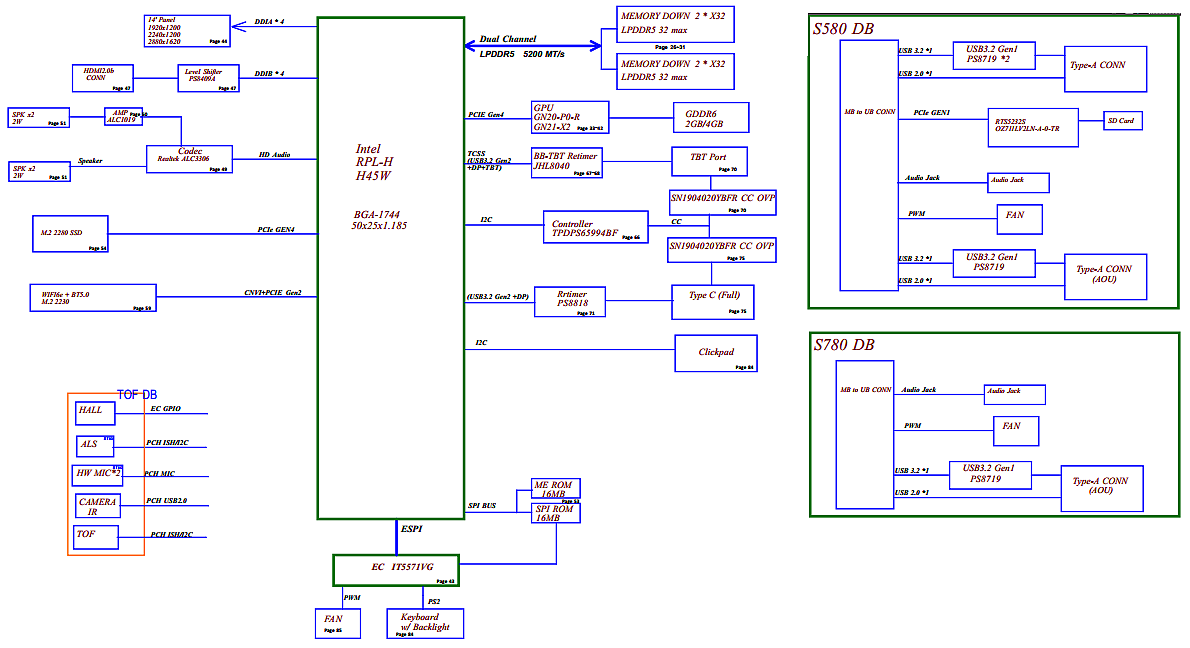The height and width of the screenshot is (648, 1190).
Task: Select the HDMI2.0b CONN block
Action: (x=103, y=78)
